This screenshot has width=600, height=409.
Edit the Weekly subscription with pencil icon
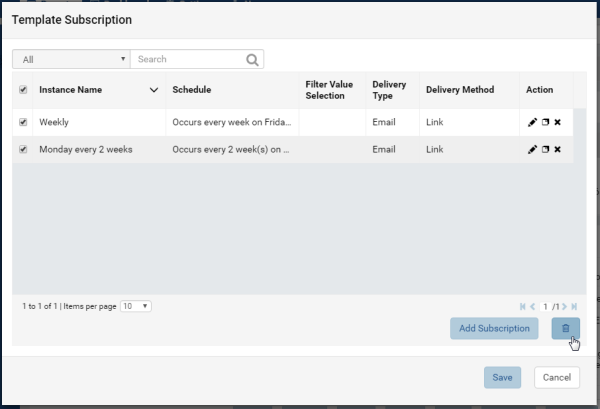[532, 122]
